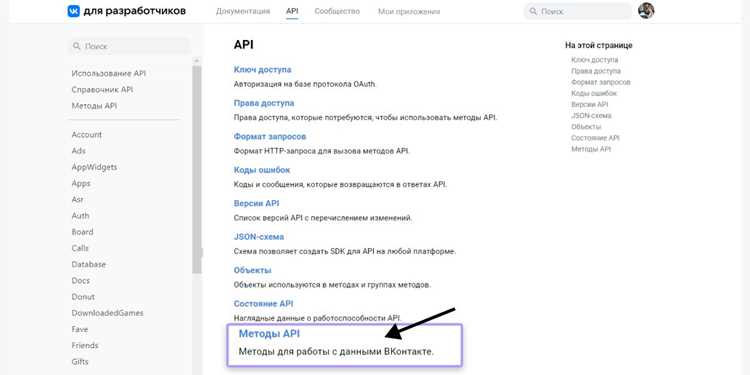Select Apps in the methods list
The width and height of the screenshot is (750, 375).
pyautogui.click(x=81, y=184)
